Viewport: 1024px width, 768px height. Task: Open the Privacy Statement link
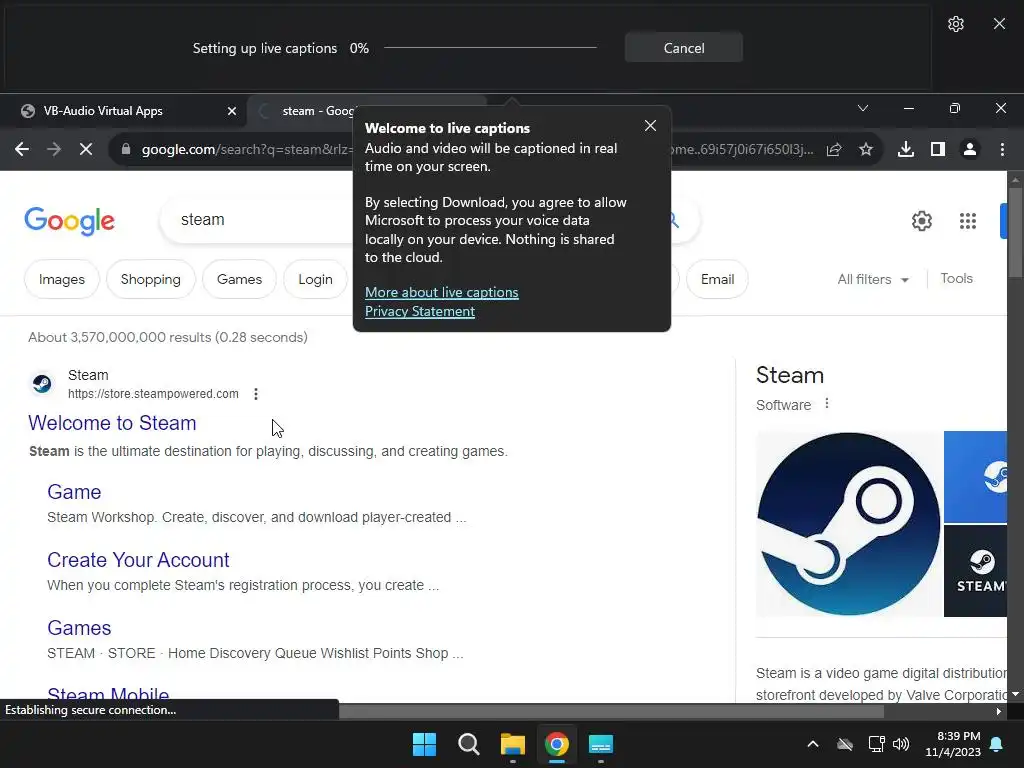420,311
